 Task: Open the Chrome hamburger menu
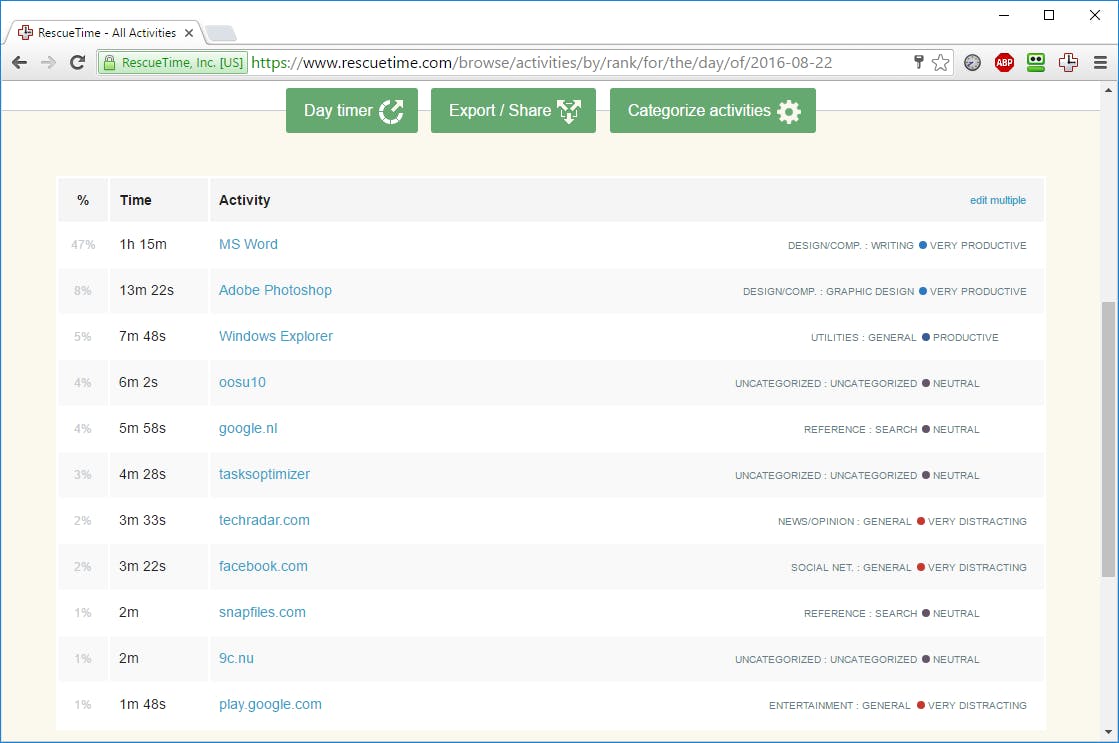click(x=1100, y=63)
